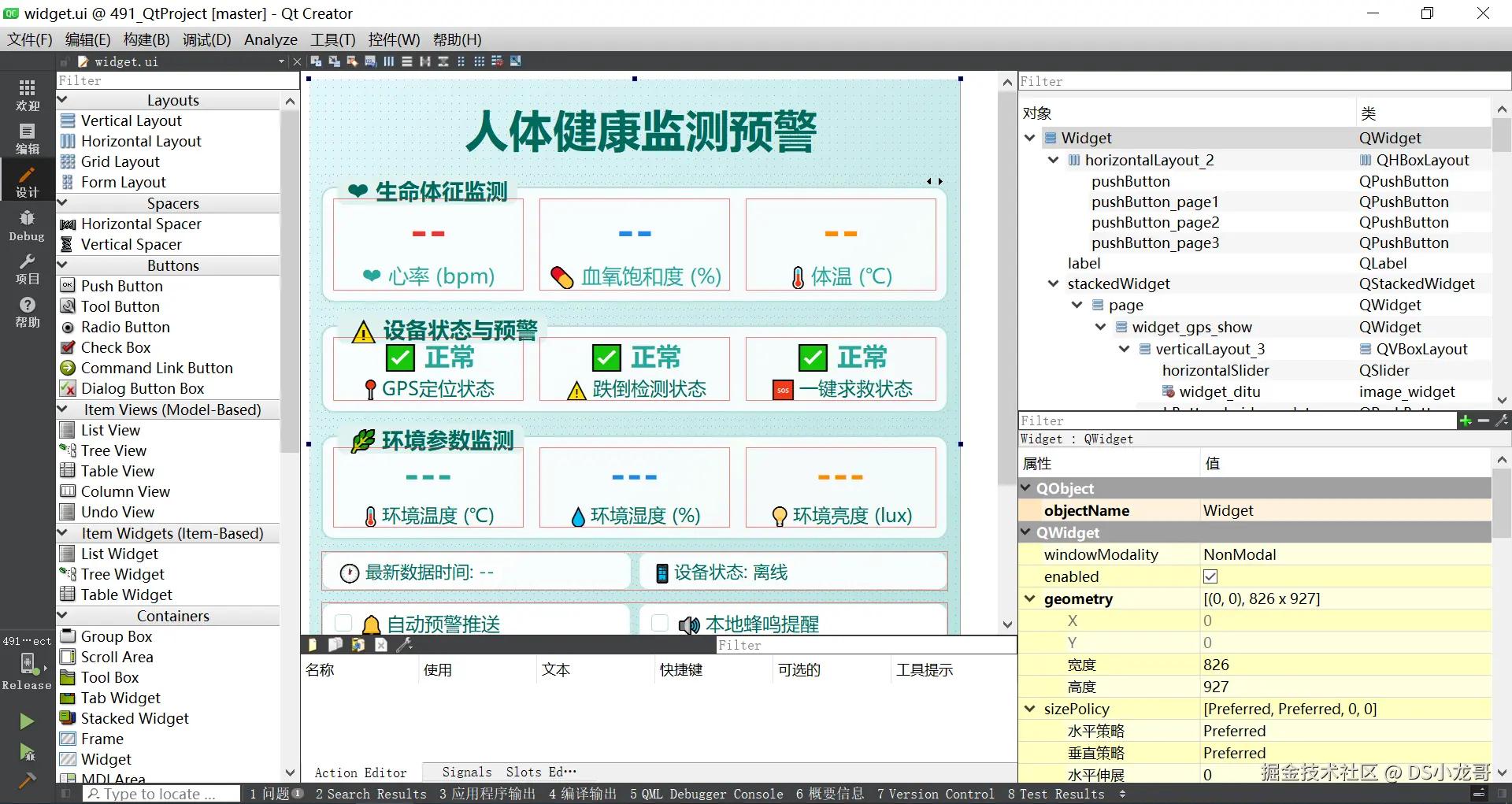Check the 自动预警推送 checkbox
The height and width of the screenshot is (804, 1512).
(x=343, y=623)
